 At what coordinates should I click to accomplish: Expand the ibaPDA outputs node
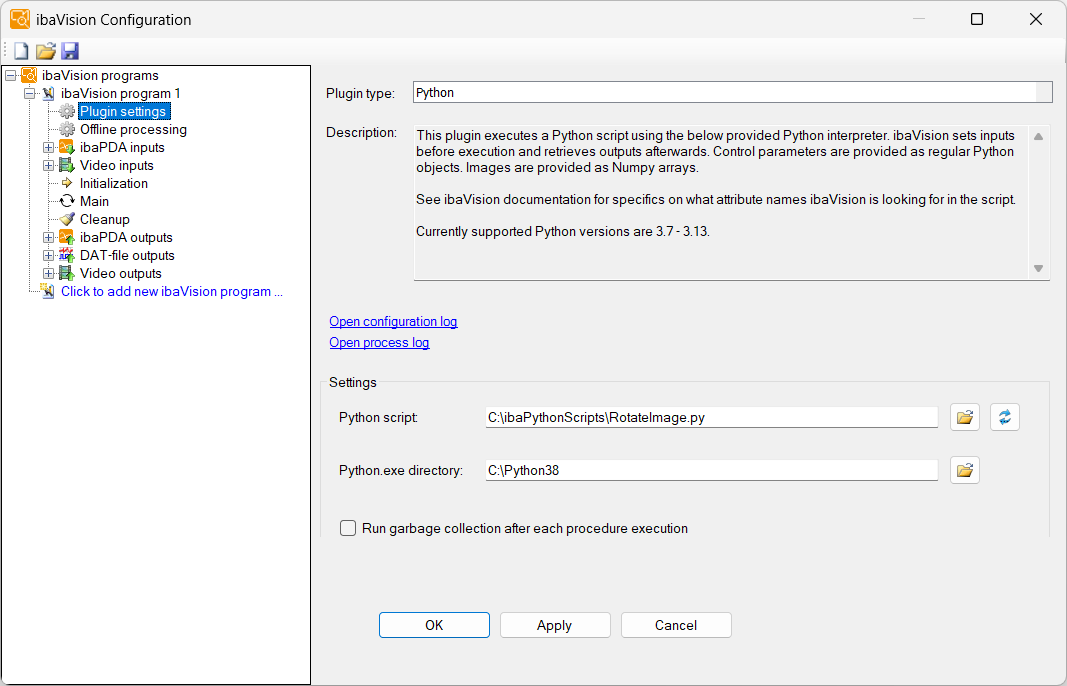coord(48,238)
